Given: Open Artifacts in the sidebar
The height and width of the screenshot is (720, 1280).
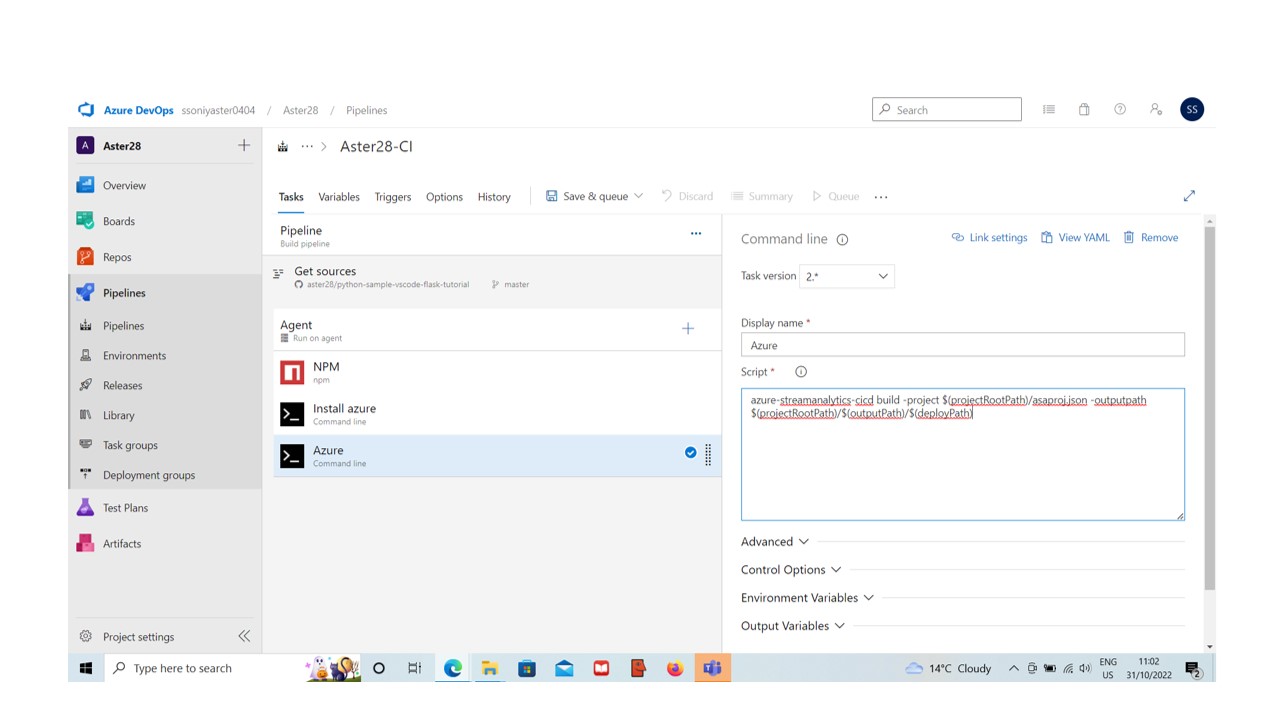Looking at the screenshot, I should 122,544.
